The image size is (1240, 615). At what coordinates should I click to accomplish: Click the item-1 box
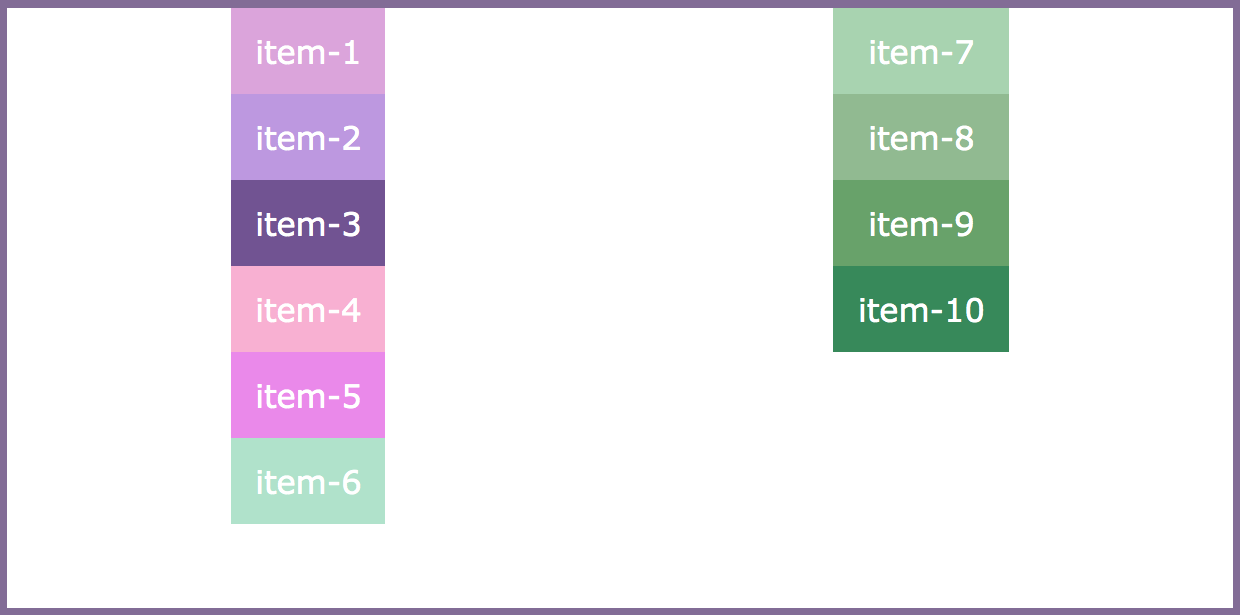coord(308,51)
